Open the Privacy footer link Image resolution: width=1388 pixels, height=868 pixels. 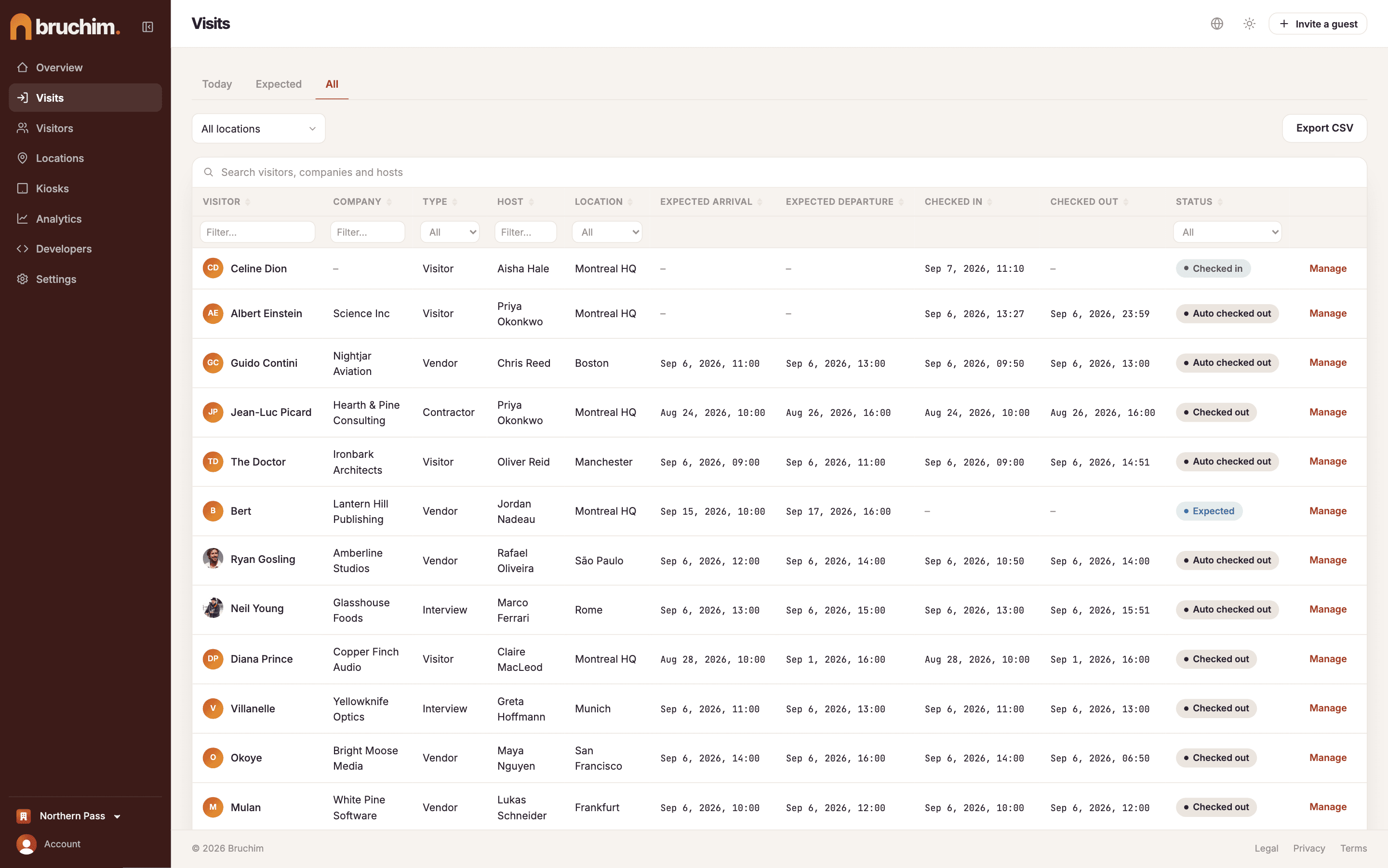pos(1309,848)
